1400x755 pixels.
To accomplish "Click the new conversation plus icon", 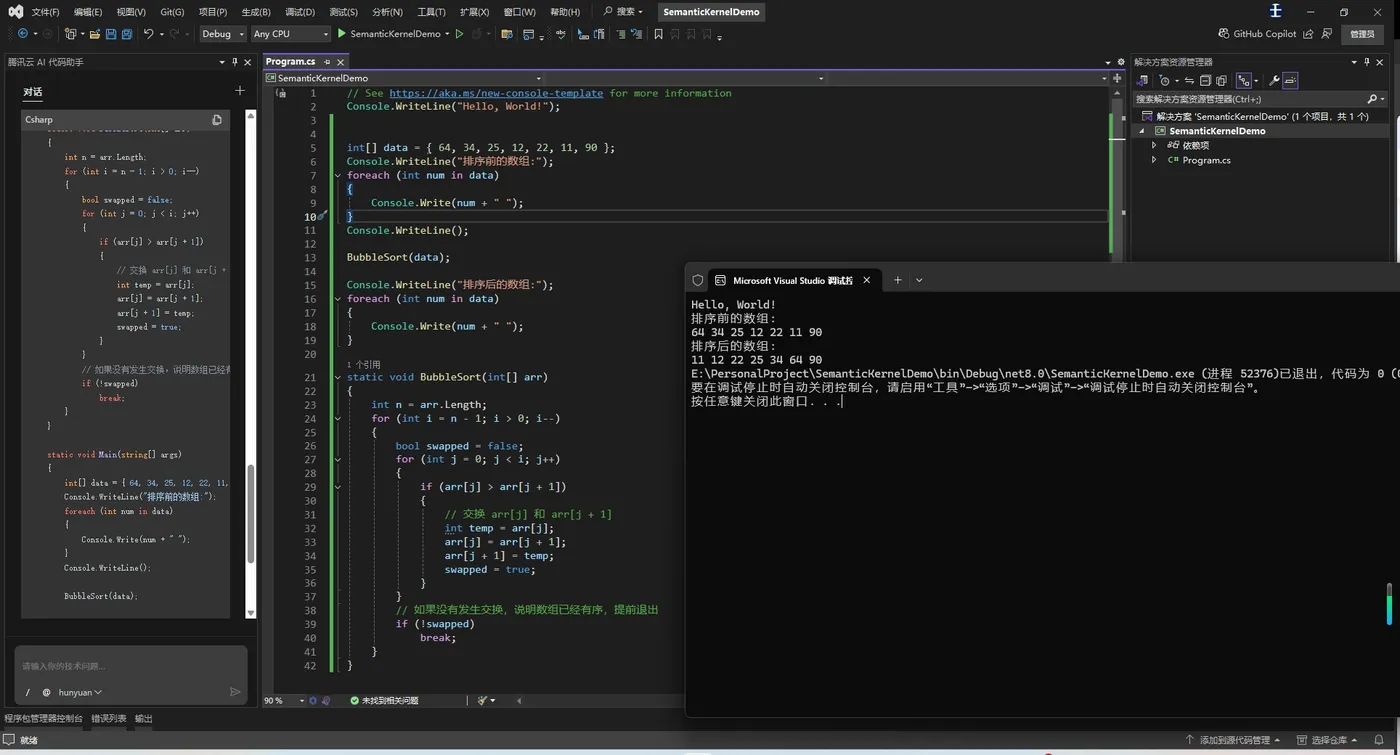I will pos(239,91).
